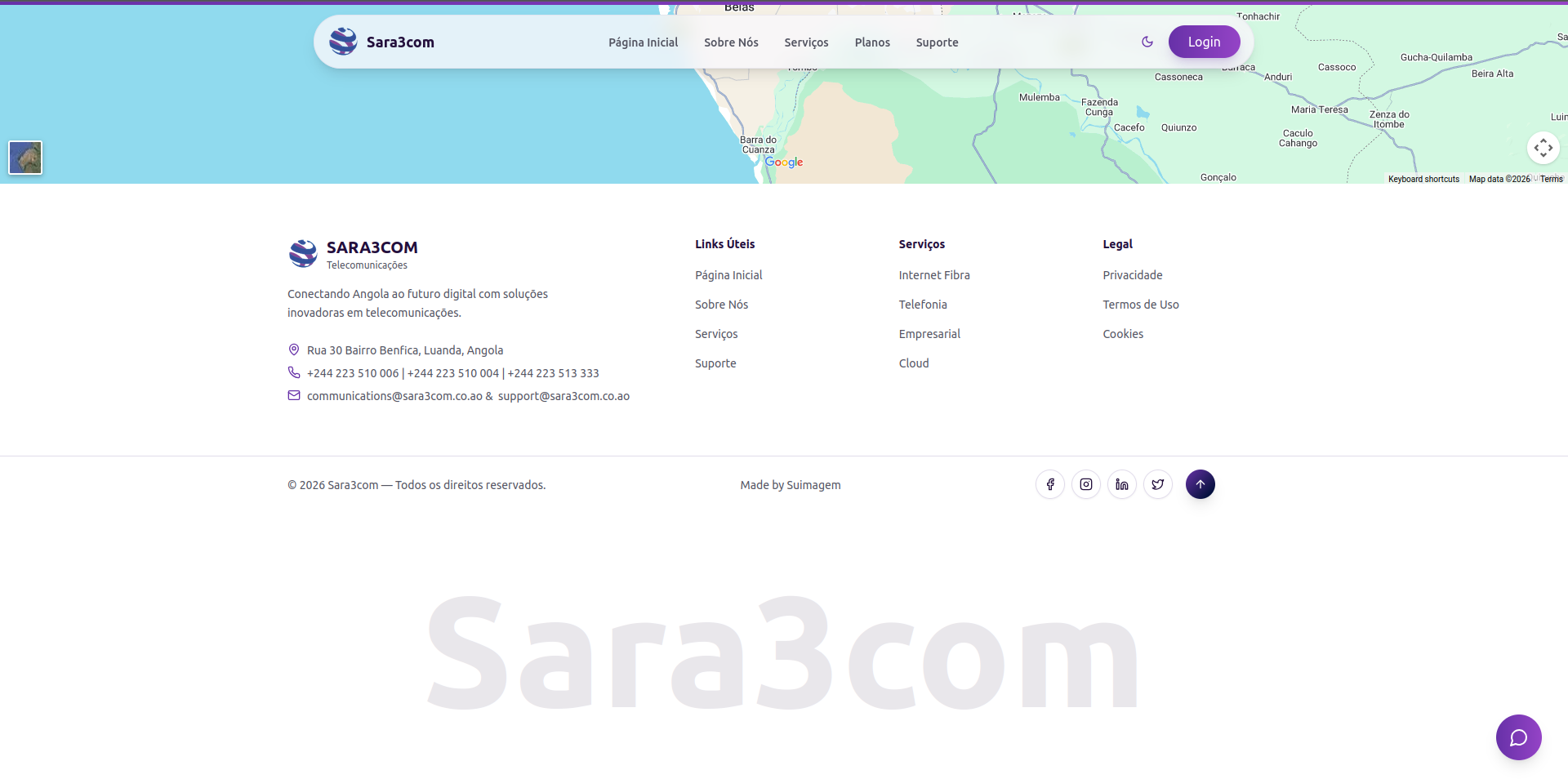Click phone number +244 223 513 333
The height and width of the screenshot is (779, 1568).
(554, 373)
